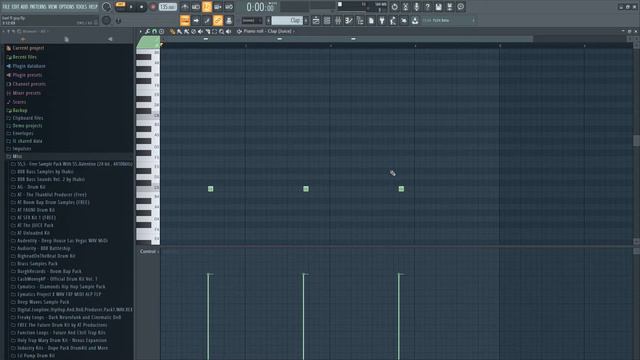Toggle blend recording overdub icon
The width and height of the screenshot is (640, 360).
218,7
